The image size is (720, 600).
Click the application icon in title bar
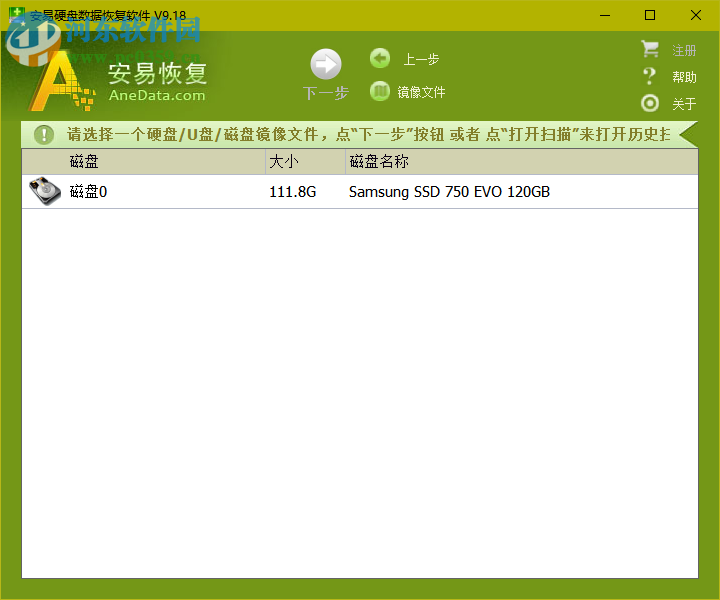17,14
